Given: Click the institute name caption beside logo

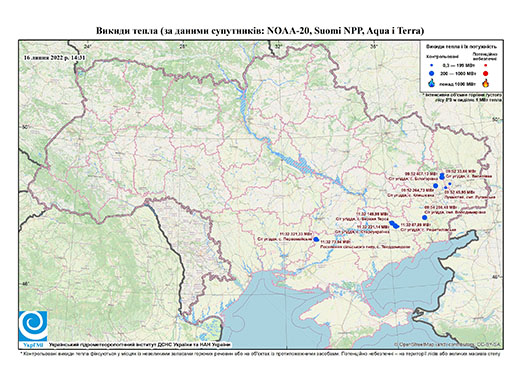Looking at the screenshot, I should pos(140,344).
